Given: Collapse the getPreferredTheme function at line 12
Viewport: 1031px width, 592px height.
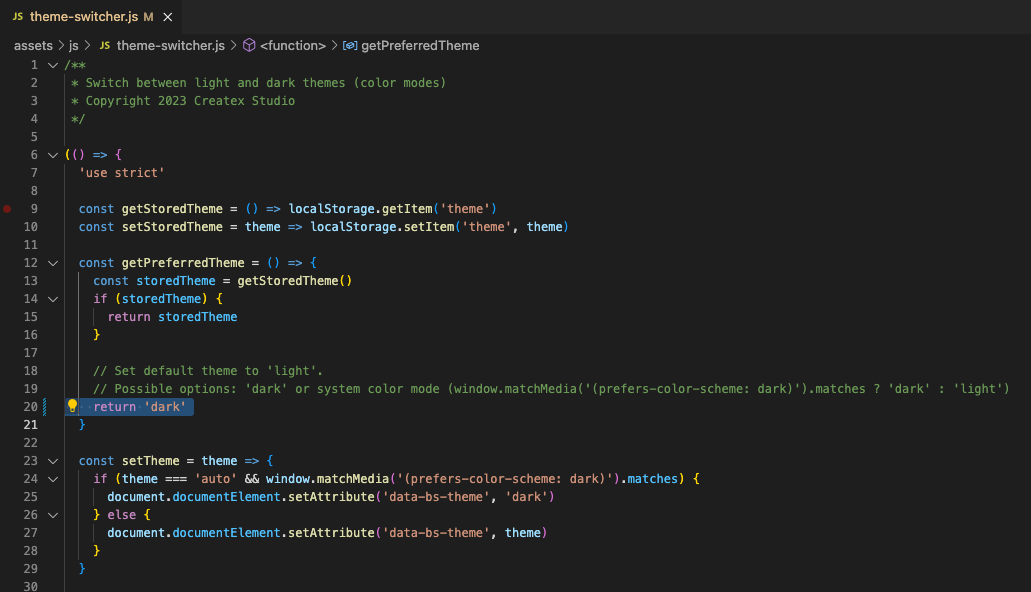Looking at the screenshot, I should pyautogui.click(x=52, y=262).
